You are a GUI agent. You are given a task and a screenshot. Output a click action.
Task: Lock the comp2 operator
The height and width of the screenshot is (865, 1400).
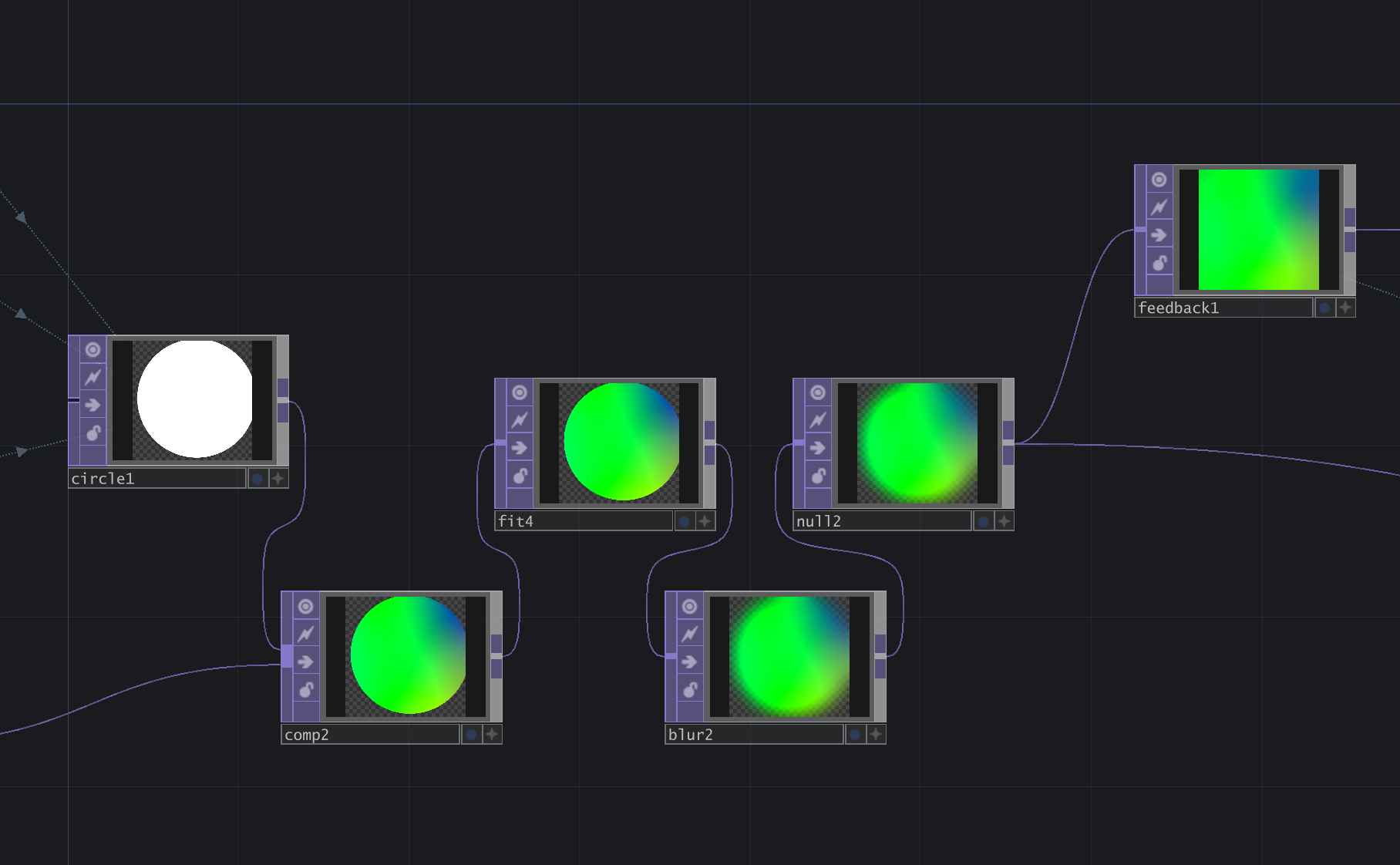coord(306,690)
